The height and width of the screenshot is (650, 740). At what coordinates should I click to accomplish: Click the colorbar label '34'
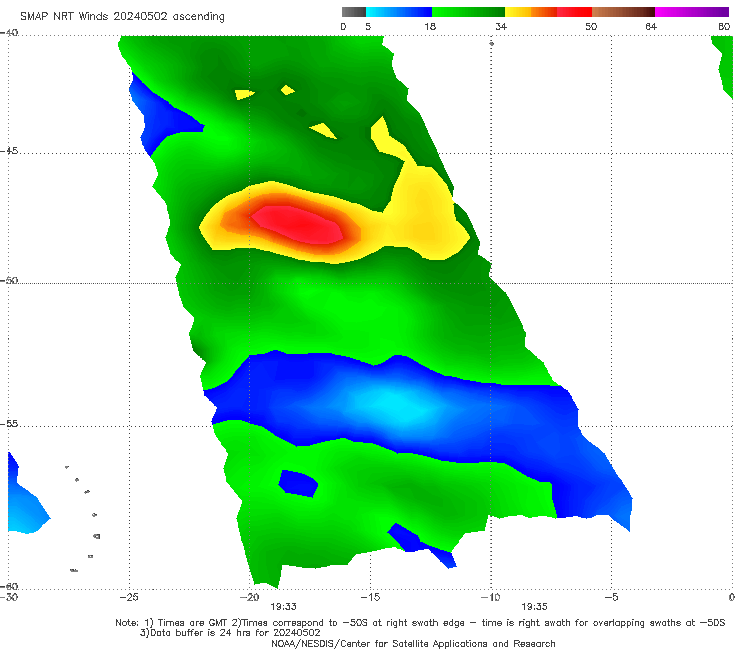pyautogui.click(x=501, y=26)
